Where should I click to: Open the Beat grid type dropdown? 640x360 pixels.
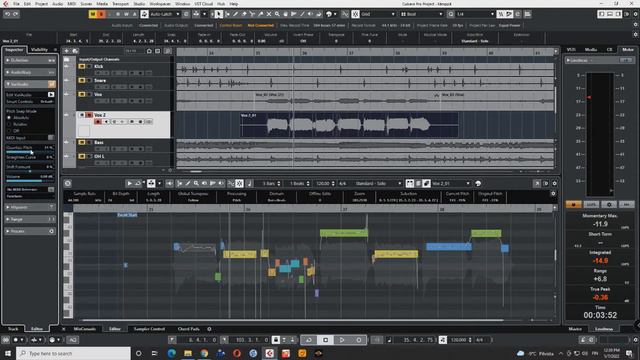(421, 14)
